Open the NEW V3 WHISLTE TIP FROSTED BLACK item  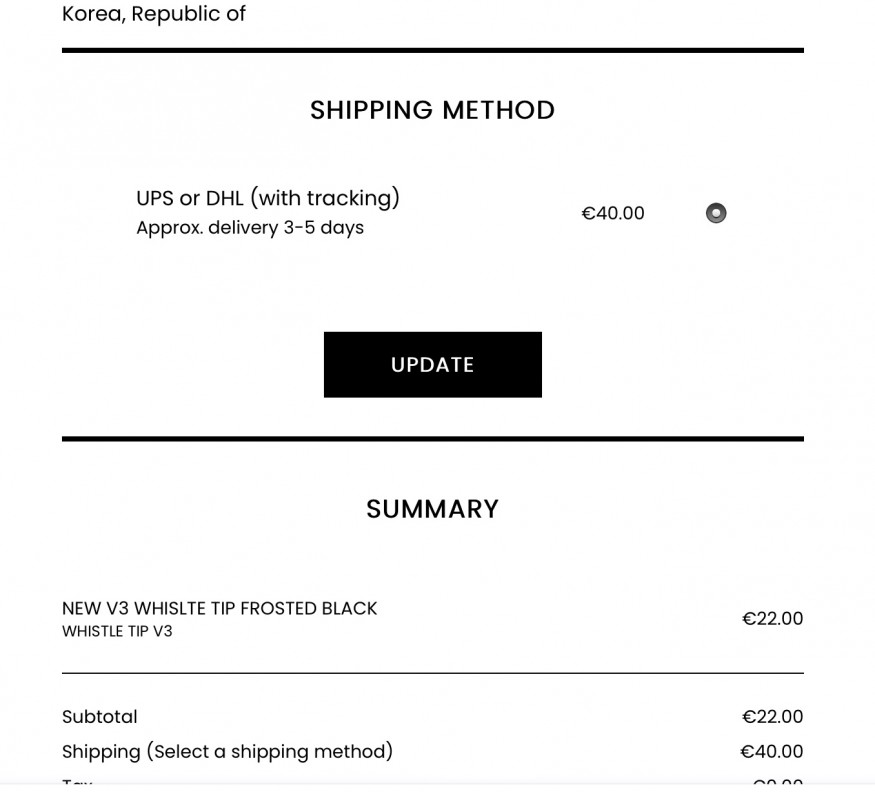coord(220,608)
